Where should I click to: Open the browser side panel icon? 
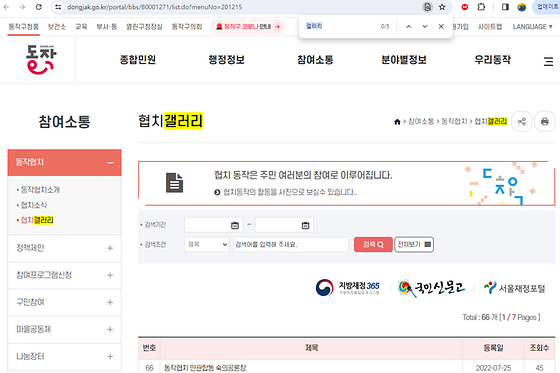point(505,7)
